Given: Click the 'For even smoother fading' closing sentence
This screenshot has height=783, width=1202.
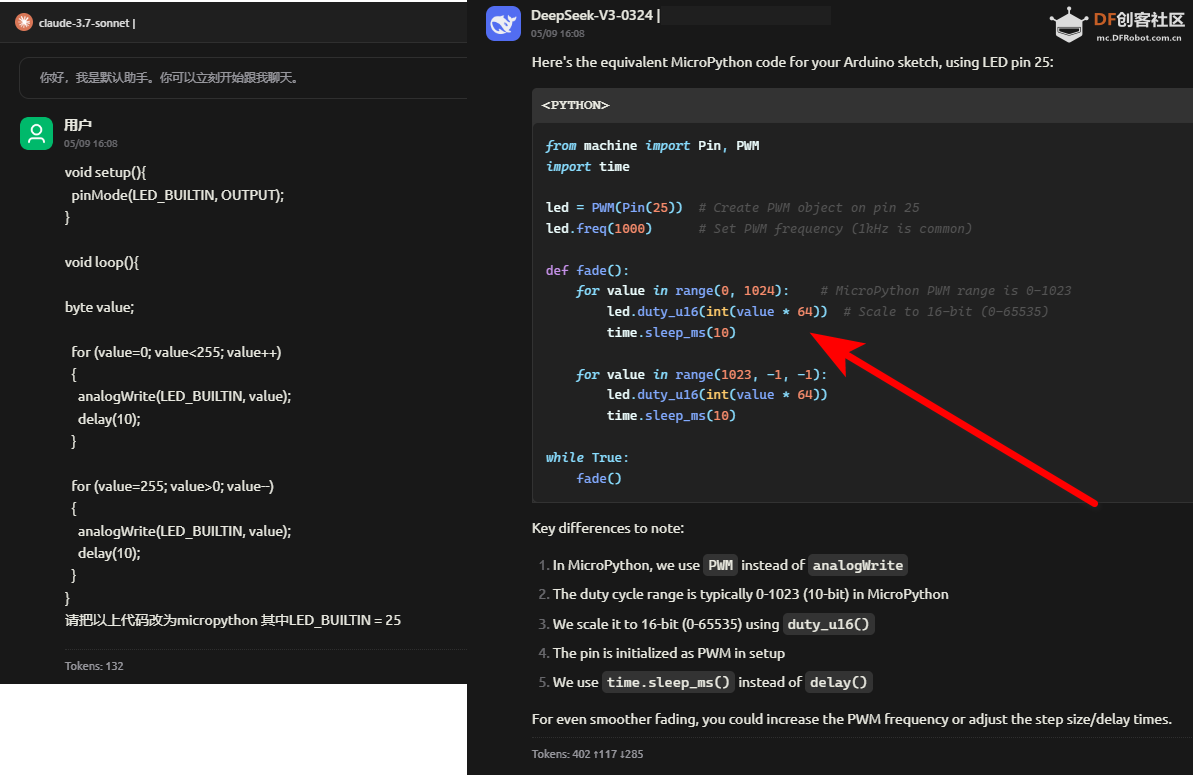Looking at the screenshot, I should click(852, 719).
